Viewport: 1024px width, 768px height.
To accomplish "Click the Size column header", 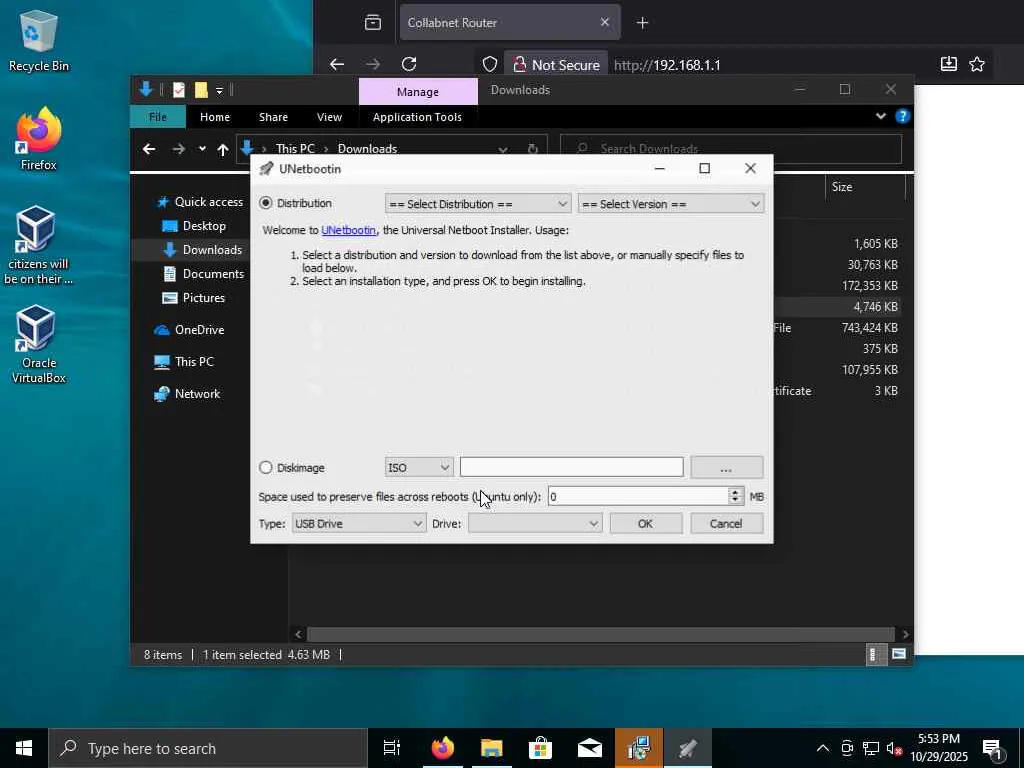I will pyautogui.click(x=865, y=187).
